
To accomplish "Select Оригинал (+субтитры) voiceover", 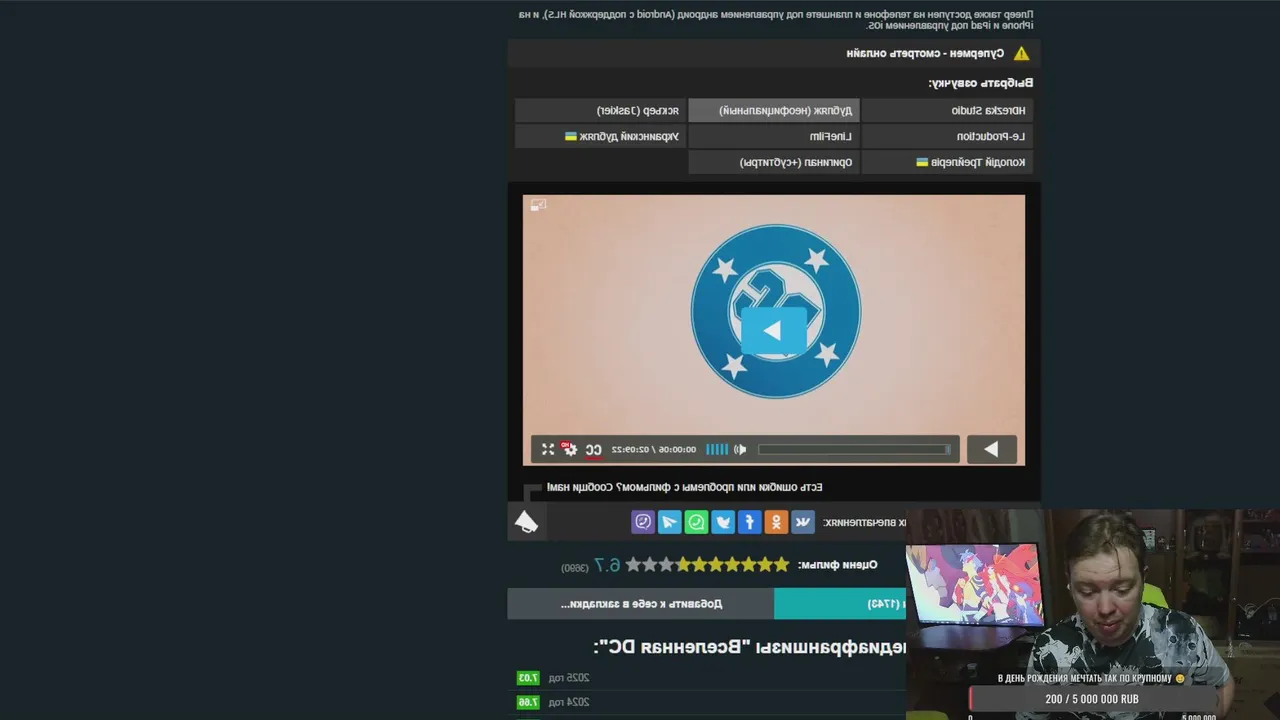I will coord(774,162).
